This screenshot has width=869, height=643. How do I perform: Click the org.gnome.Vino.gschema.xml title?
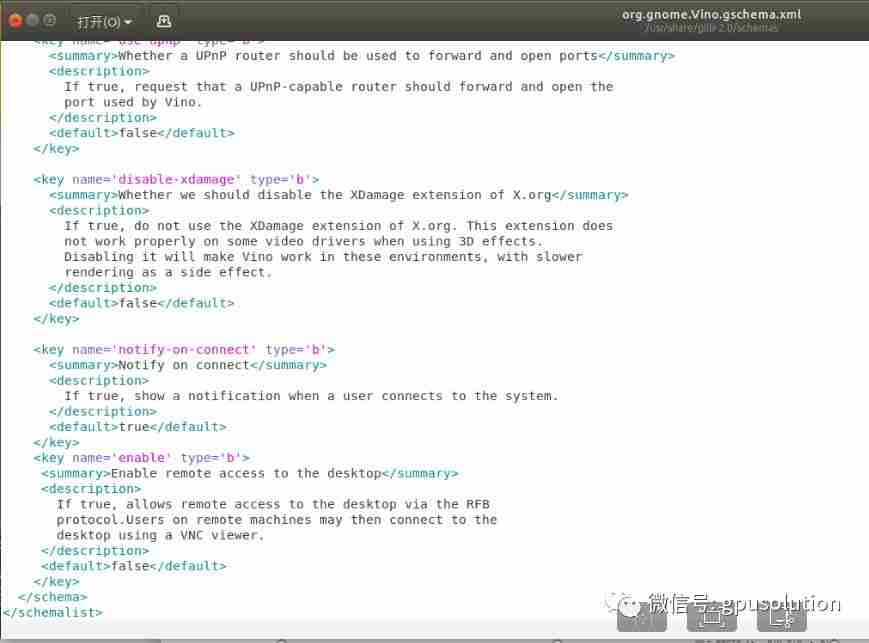point(711,14)
